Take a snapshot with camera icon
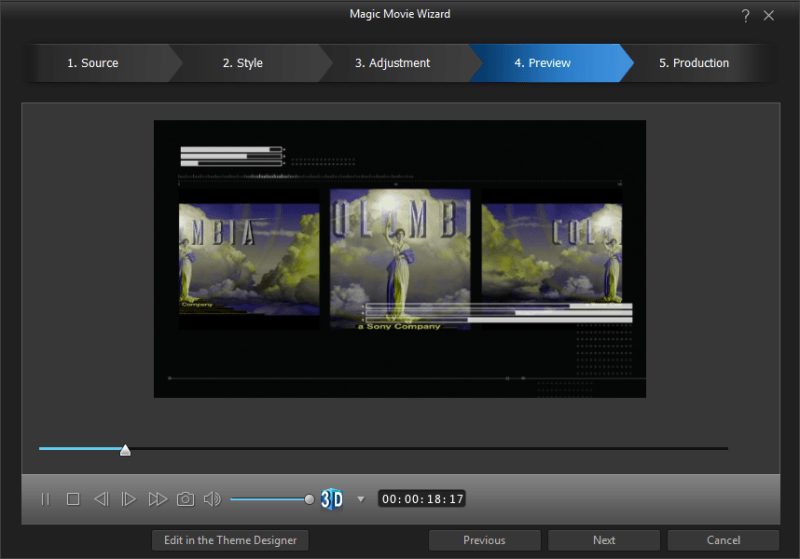800x559 pixels. click(x=185, y=499)
